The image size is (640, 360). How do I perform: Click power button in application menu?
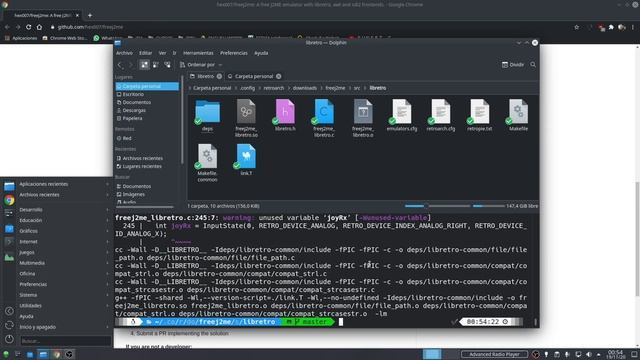(x=9, y=339)
